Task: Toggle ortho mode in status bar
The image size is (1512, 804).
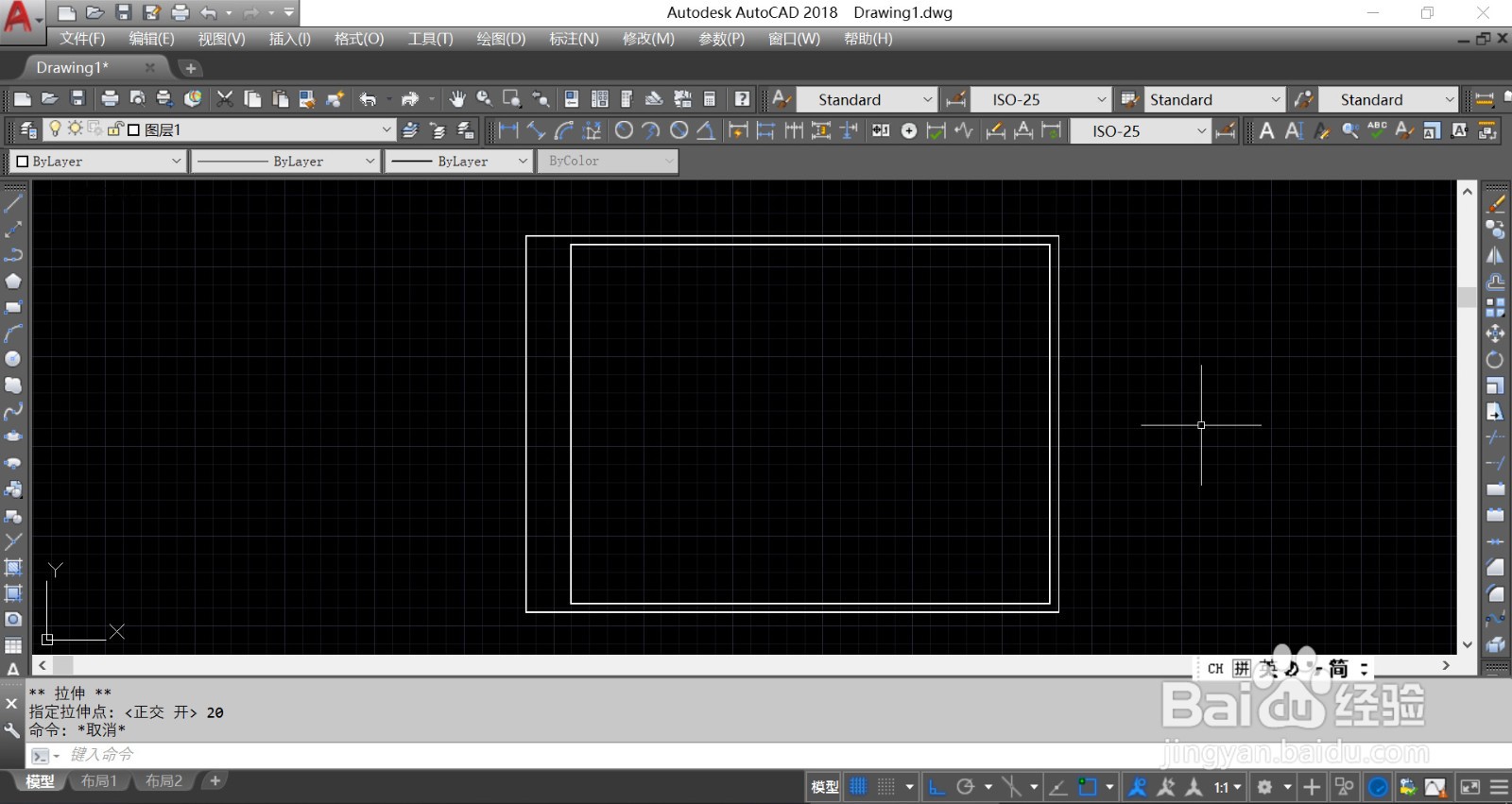Action: click(x=936, y=786)
